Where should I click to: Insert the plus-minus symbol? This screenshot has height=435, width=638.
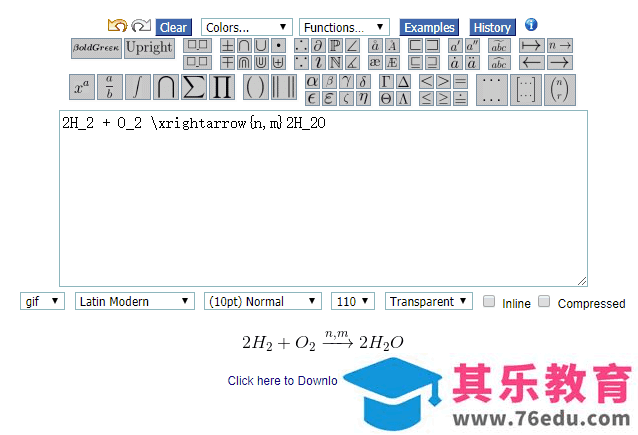point(227,46)
